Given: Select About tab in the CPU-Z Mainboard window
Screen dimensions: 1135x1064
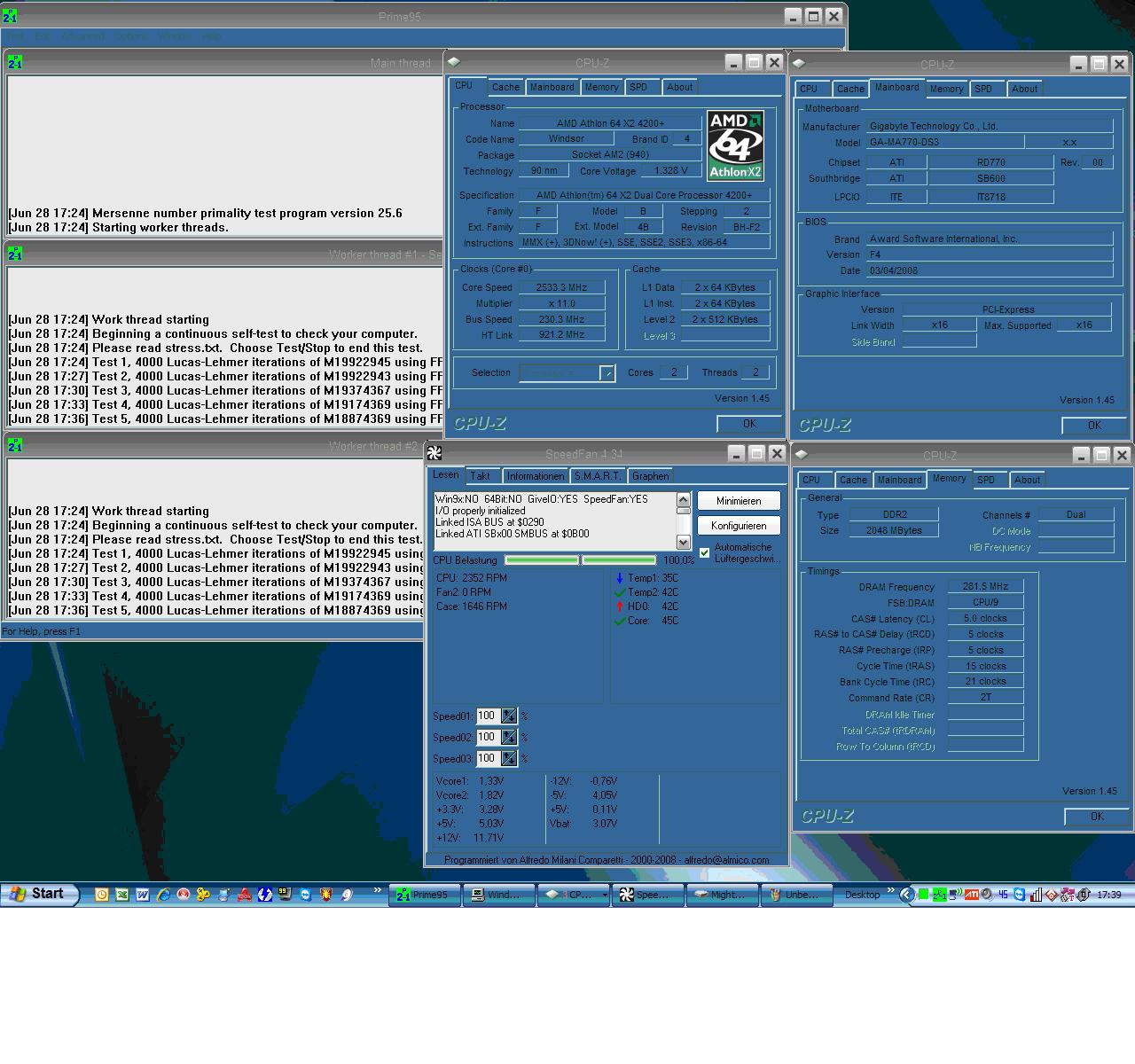Looking at the screenshot, I should tap(1024, 89).
